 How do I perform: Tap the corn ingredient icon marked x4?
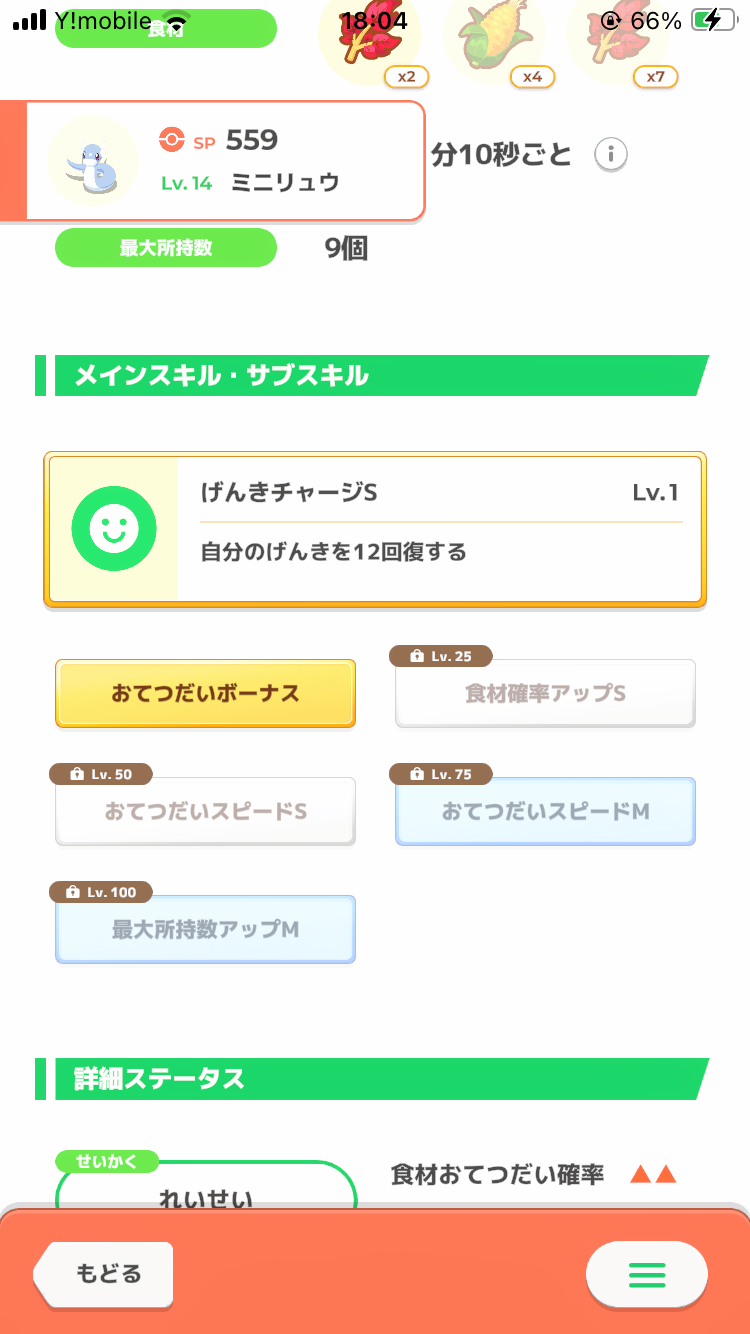click(494, 38)
